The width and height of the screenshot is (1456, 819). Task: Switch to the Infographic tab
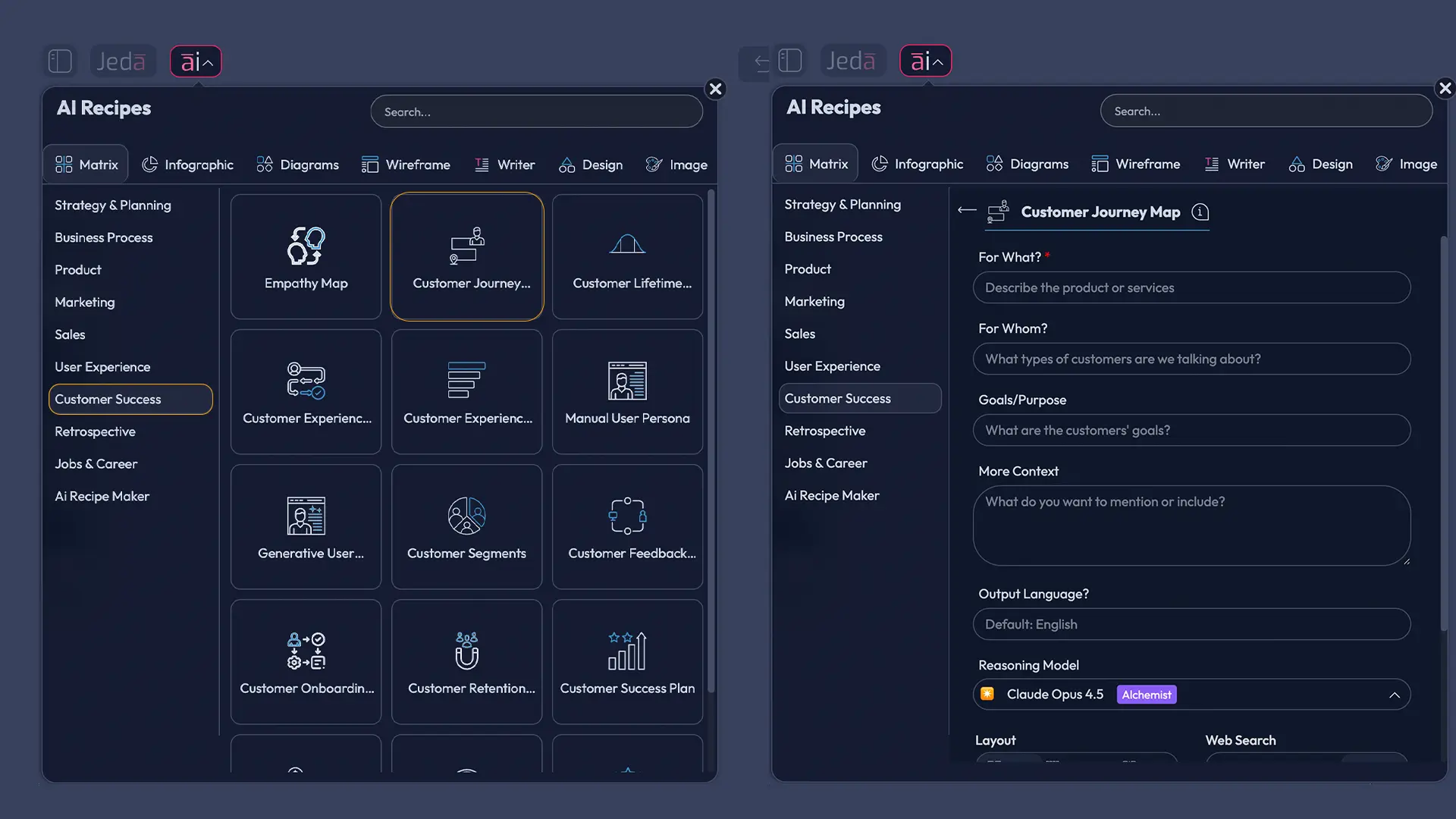coord(188,164)
